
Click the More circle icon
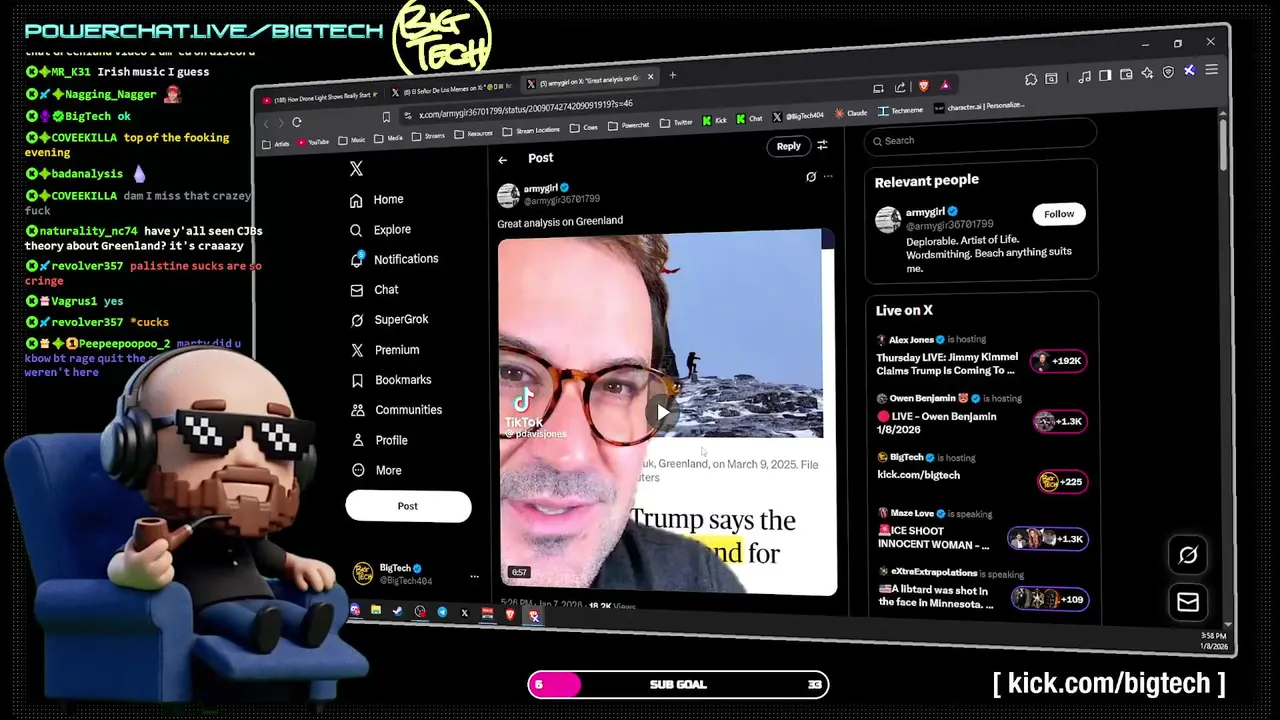pyautogui.click(x=357, y=470)
